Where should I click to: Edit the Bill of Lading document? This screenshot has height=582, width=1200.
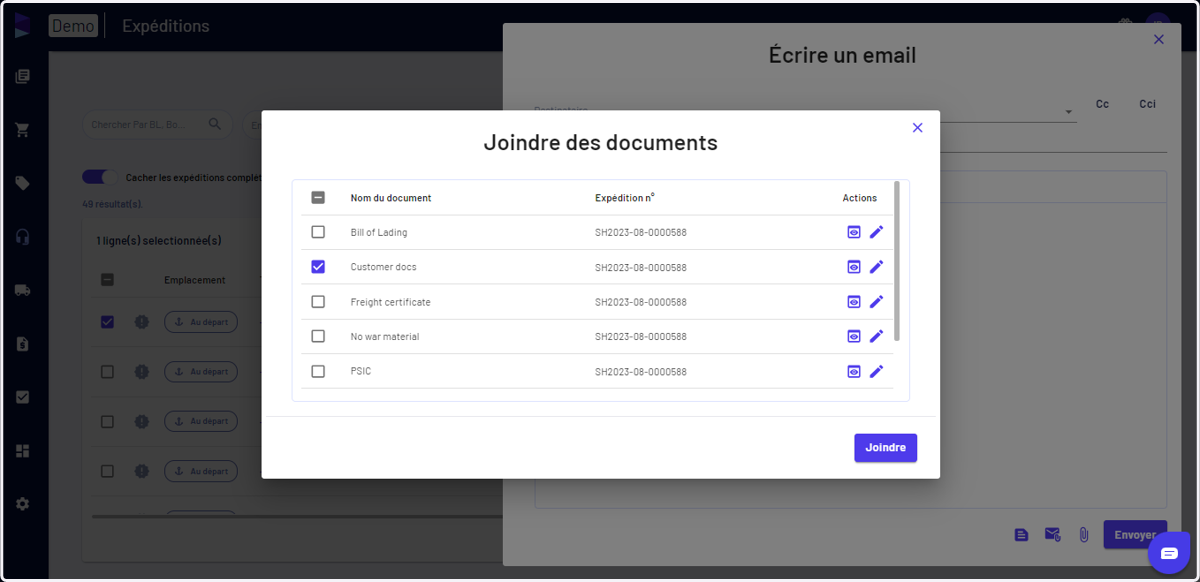coord(876,232)
